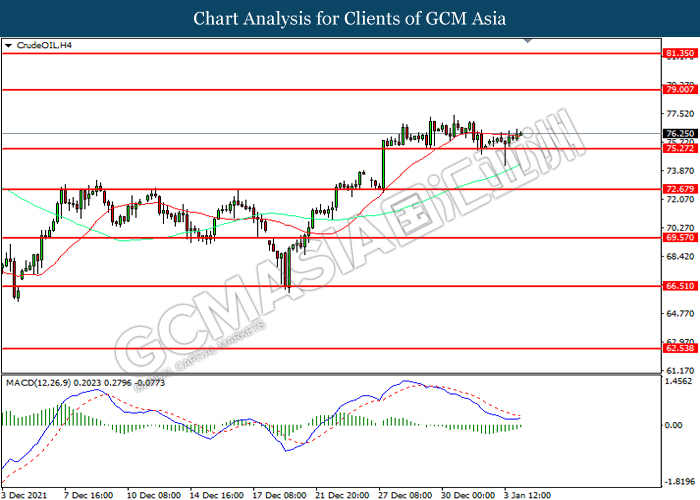The image size is (700, 500).
Task: Click the 61.170 price axis value
Action: 680,371
